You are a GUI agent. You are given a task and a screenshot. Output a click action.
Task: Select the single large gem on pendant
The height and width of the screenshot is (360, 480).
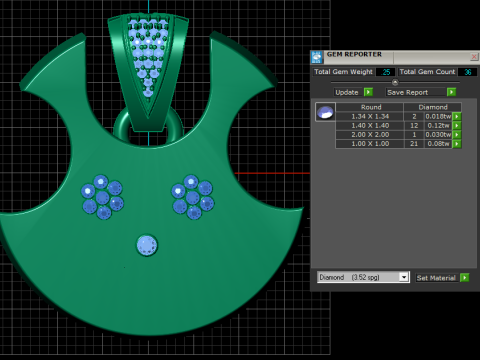point(147,245)
